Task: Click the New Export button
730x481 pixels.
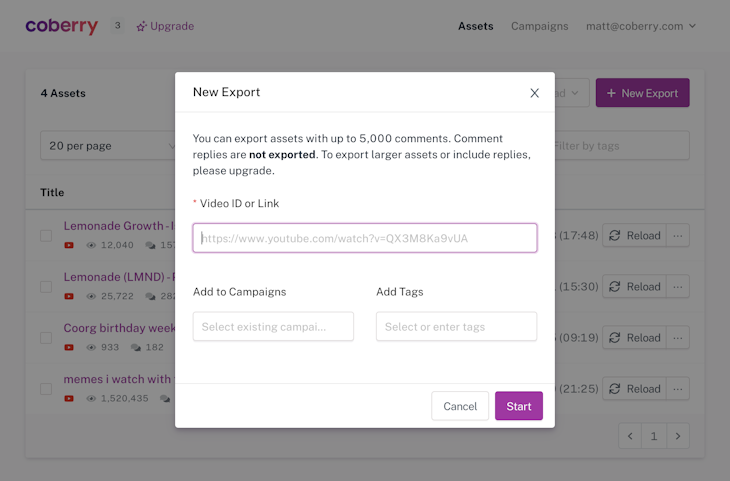Action: (642, 93)
